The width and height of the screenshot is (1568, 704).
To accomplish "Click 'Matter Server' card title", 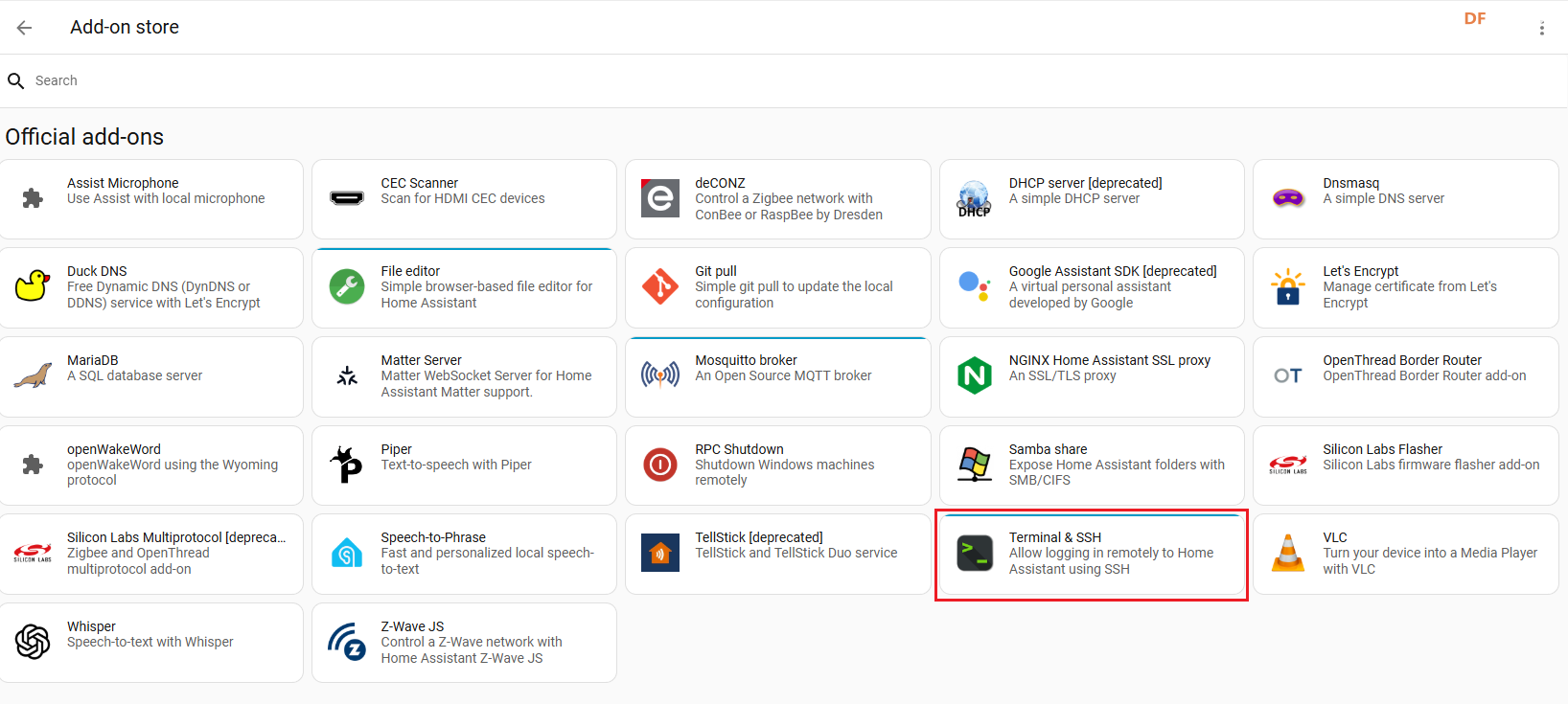I will click(x=422, y=360).
